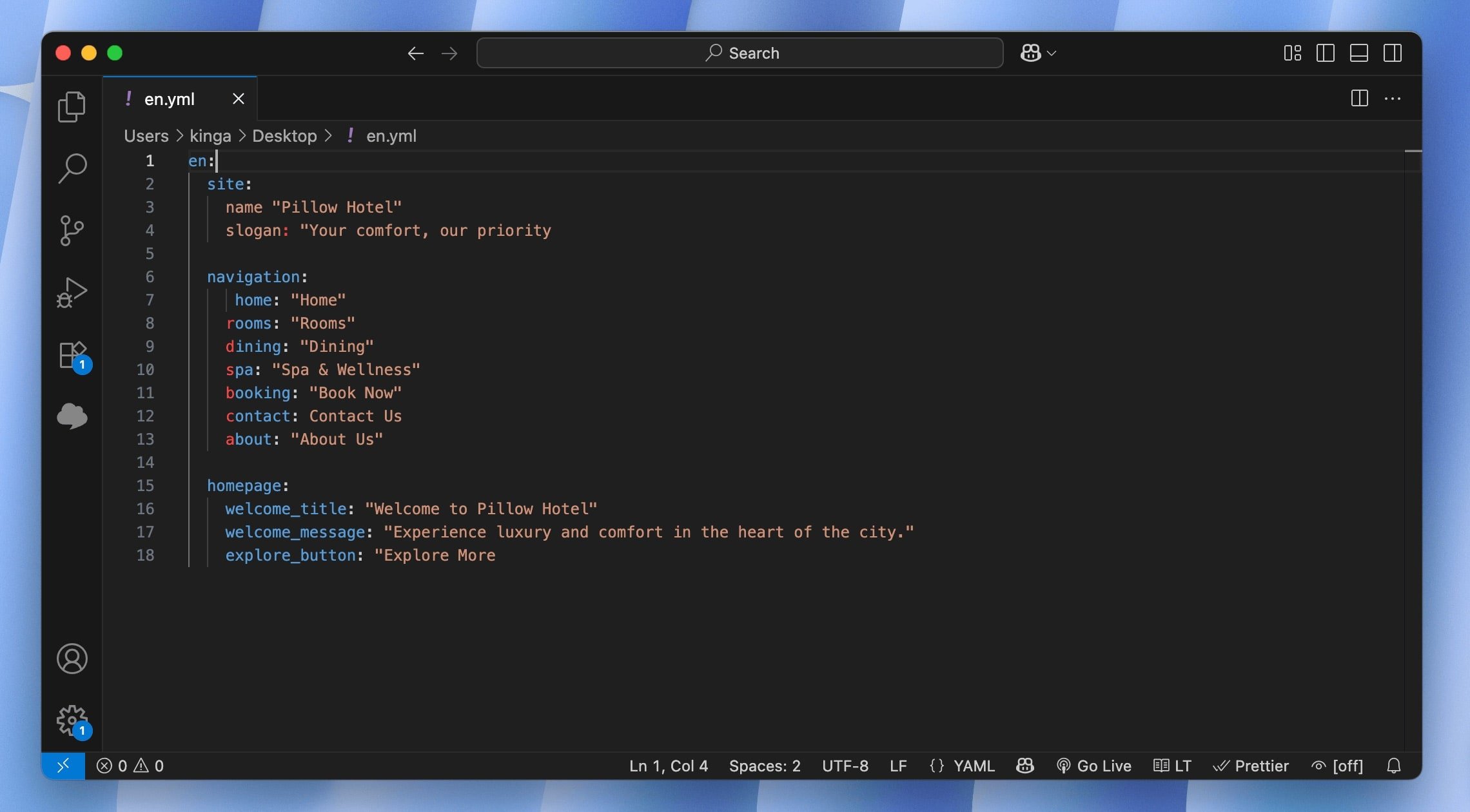1470x812 pixels.
Task: Click the "About Us" string
Action: [337, 439]
